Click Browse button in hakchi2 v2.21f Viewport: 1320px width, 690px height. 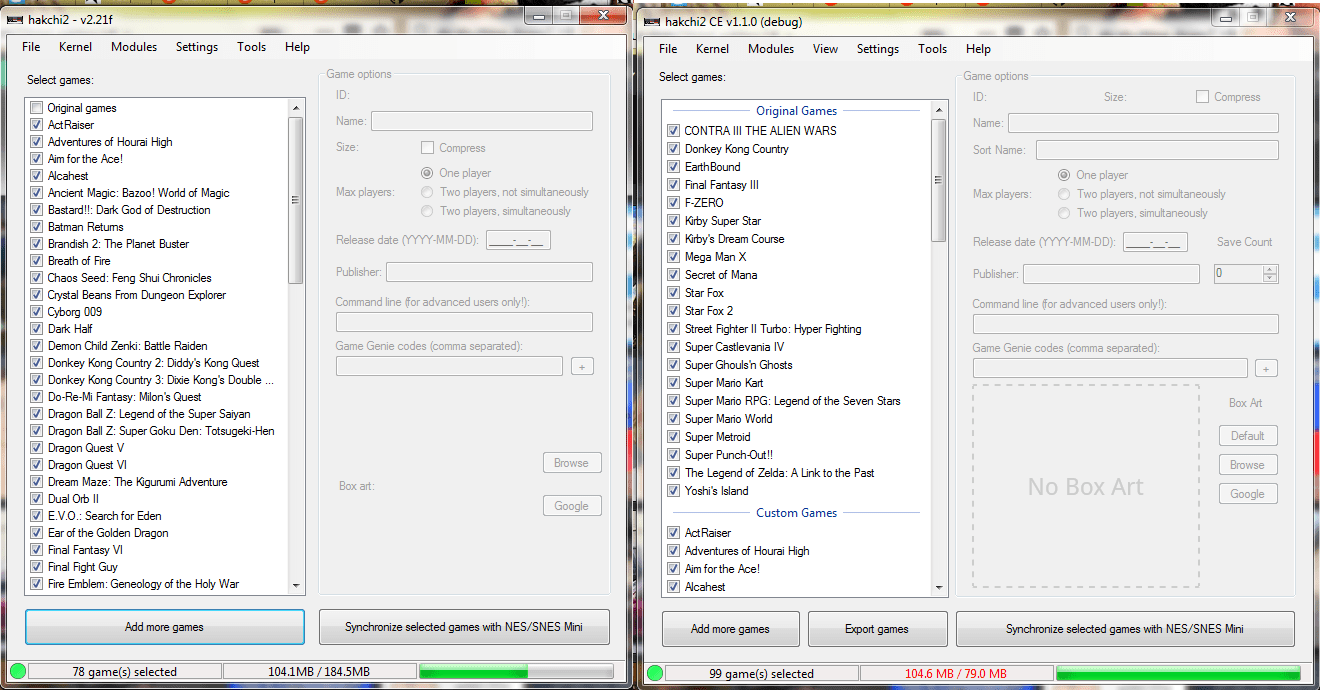pos(572,463)
